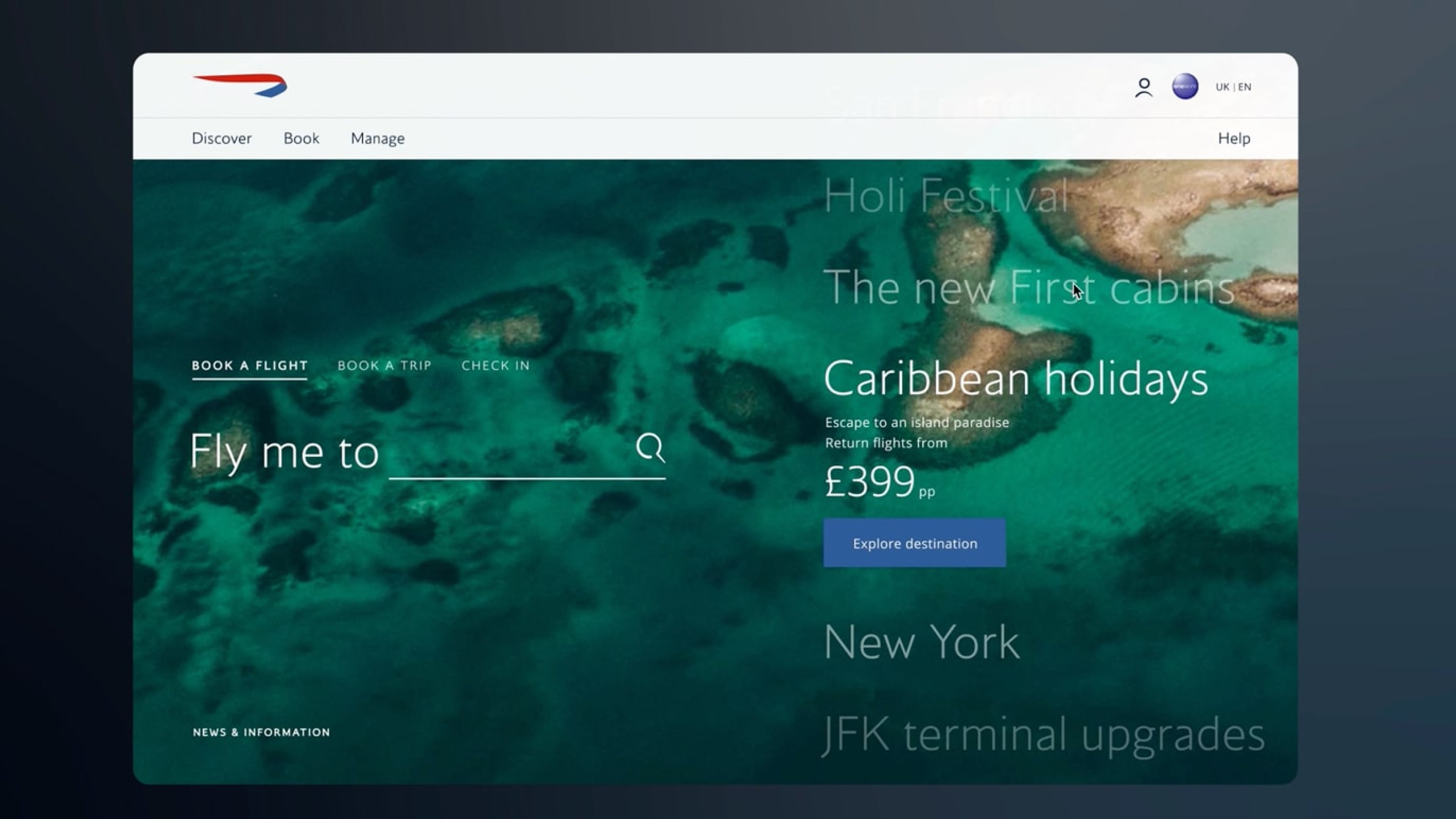
Task: Click the oneworld alliance globe icon
Action: pyautogui.click(x=1185, y=86)
